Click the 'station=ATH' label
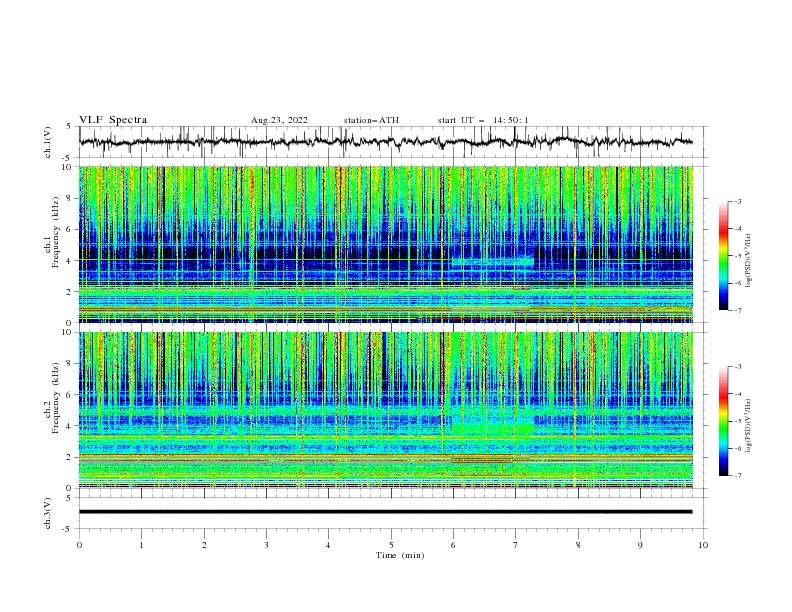 371,120
